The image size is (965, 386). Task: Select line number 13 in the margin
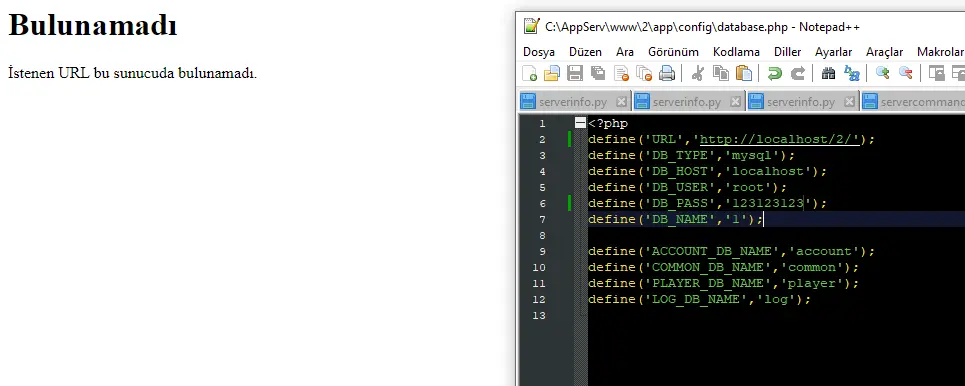pos(539,316)
